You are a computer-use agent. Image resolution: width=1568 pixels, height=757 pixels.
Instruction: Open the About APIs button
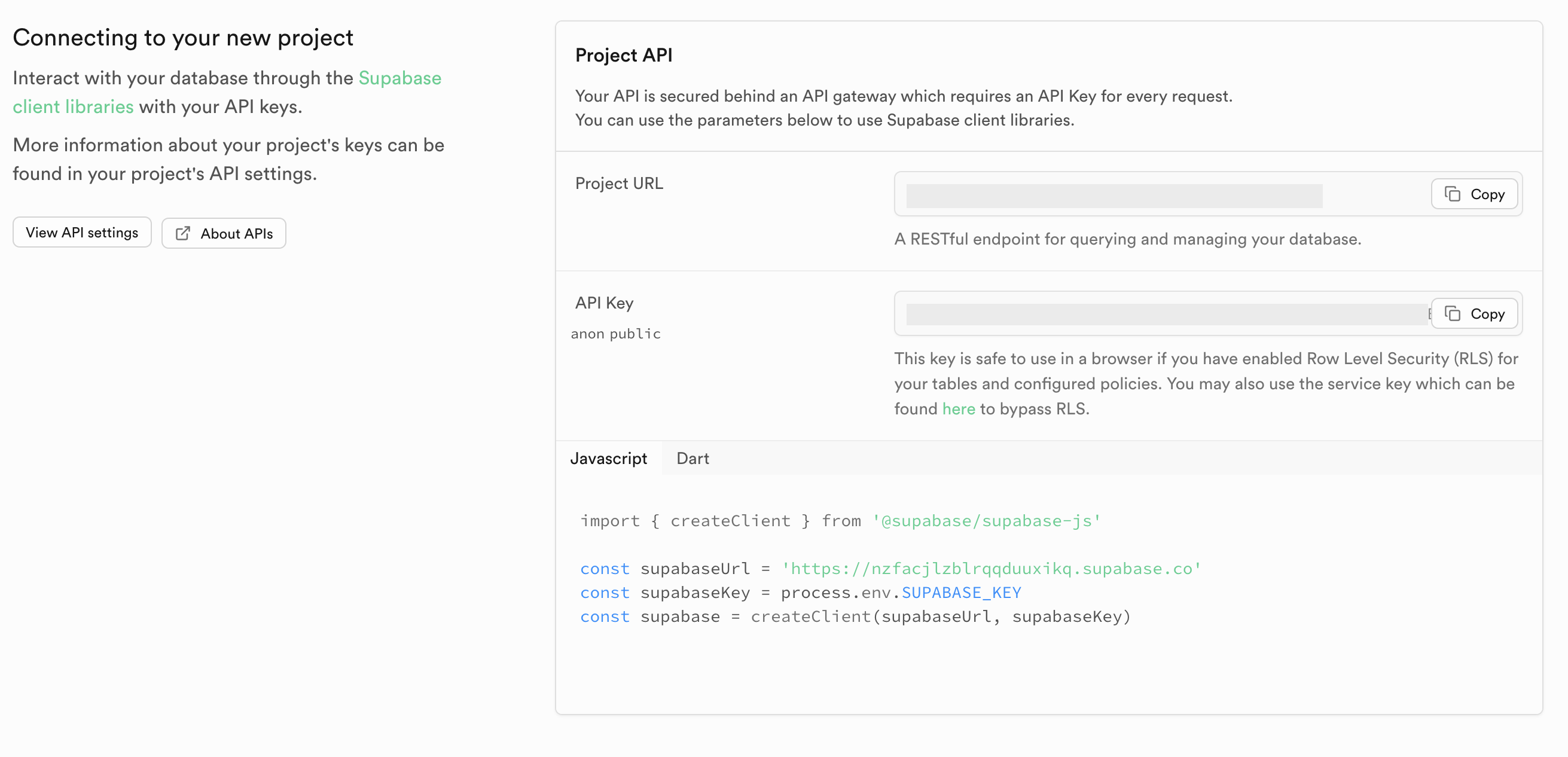click(x=224, y=234)
